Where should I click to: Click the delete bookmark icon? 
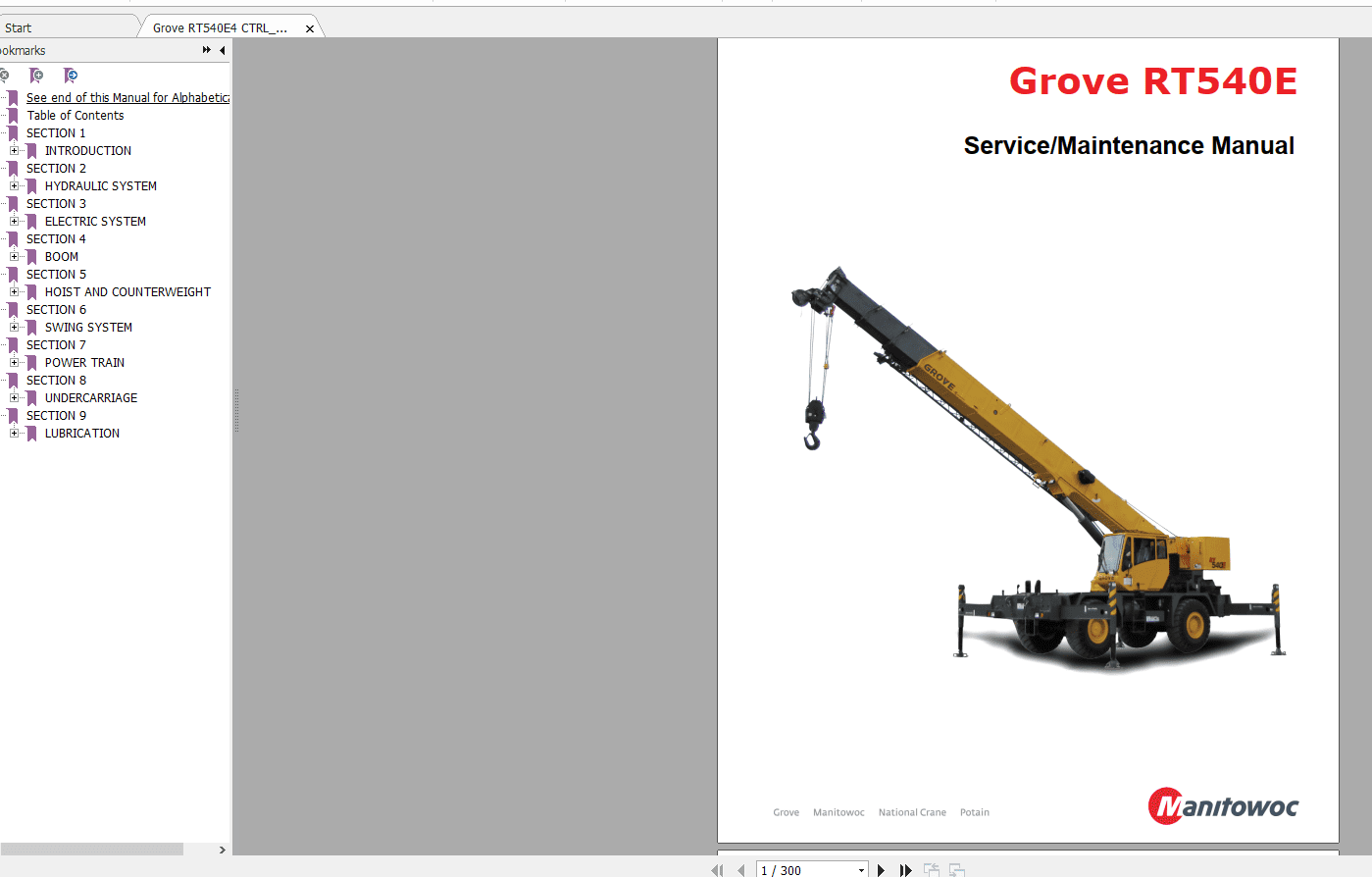6,76
